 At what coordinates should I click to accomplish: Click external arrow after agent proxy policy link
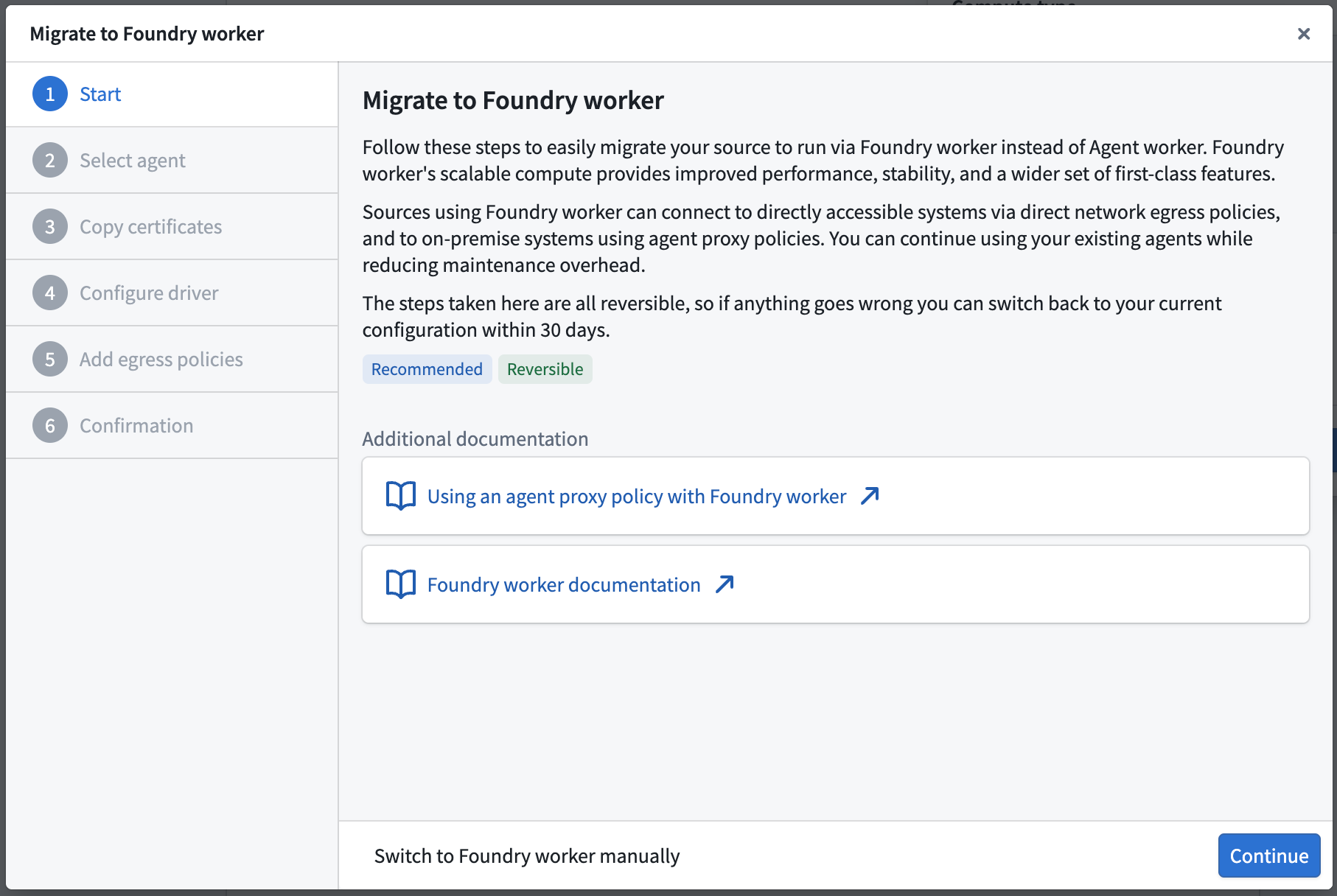(870, 496)
